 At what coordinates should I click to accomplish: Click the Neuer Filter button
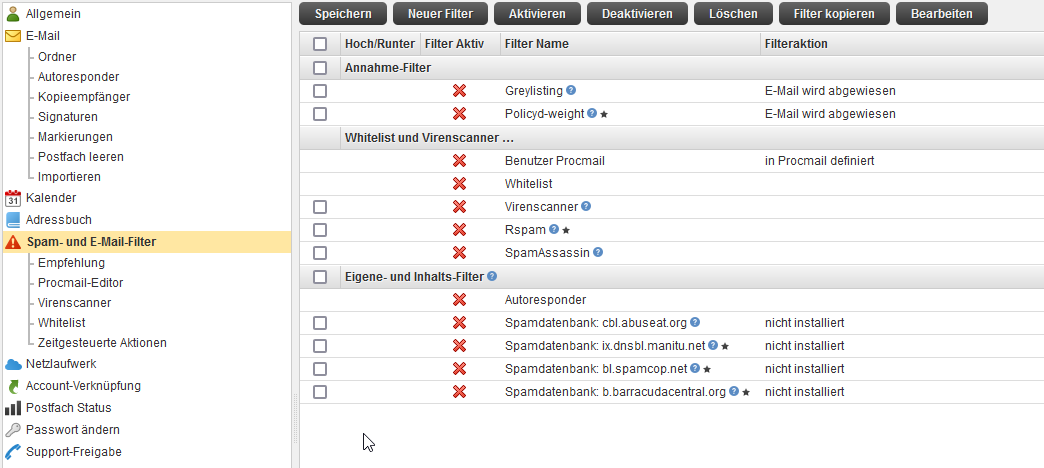pyautogui.click(x=440, y=13)
